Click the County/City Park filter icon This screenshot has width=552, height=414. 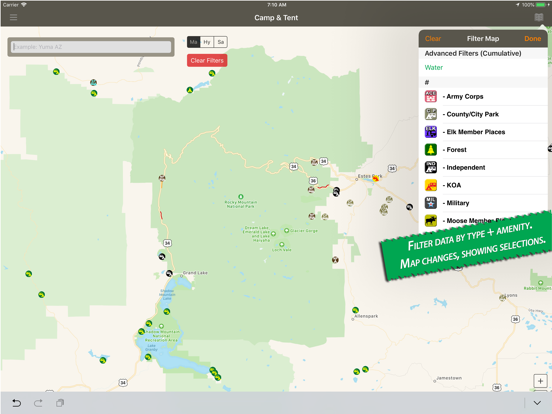click(431, 114)
